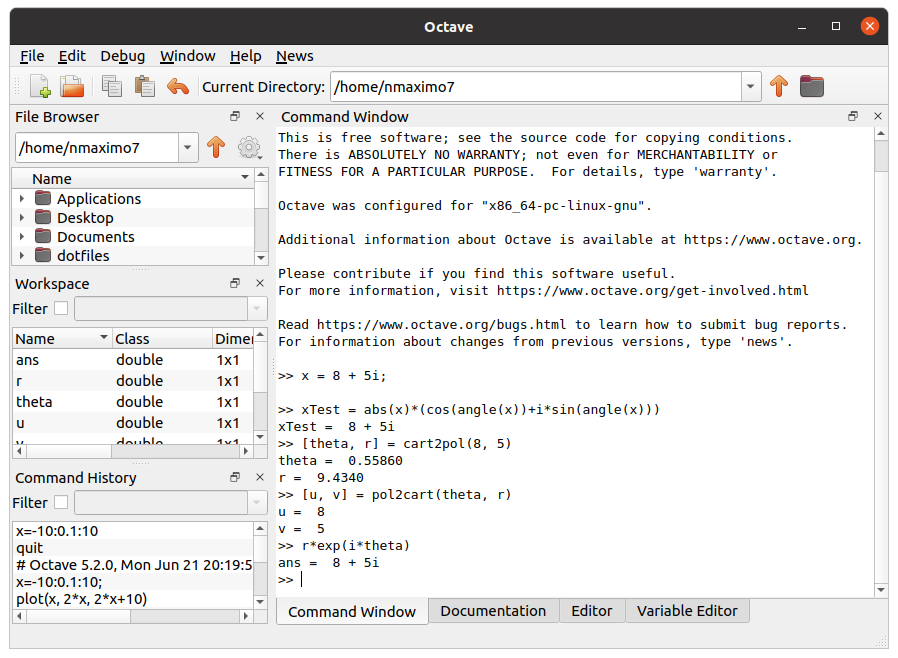898x658 pixels.
Task: Open the Debug menu
Action: pos(122,56)
